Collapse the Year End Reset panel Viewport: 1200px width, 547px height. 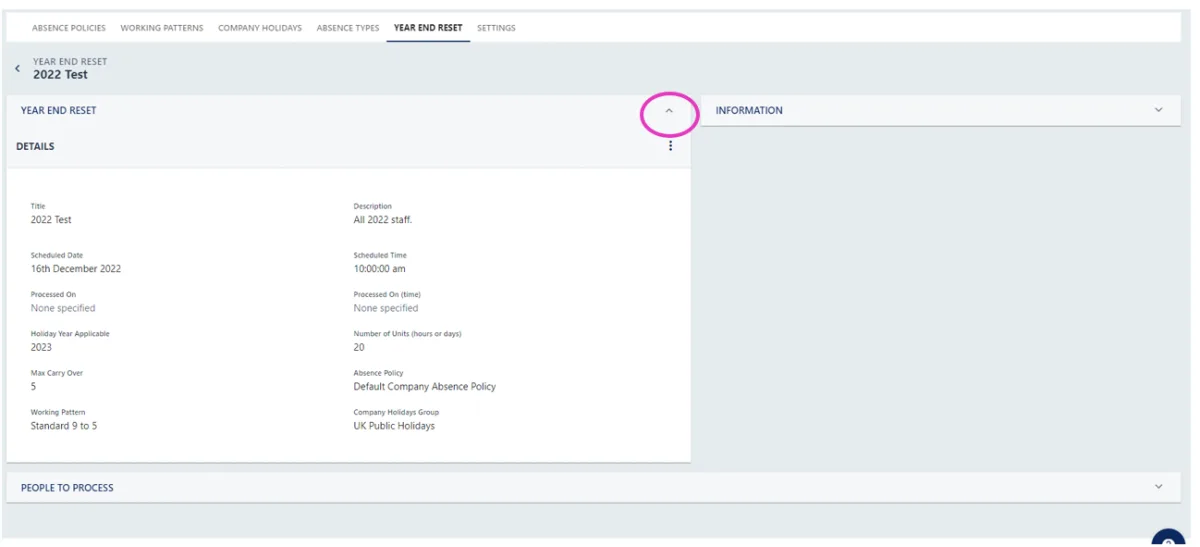(x=669, y=111)
